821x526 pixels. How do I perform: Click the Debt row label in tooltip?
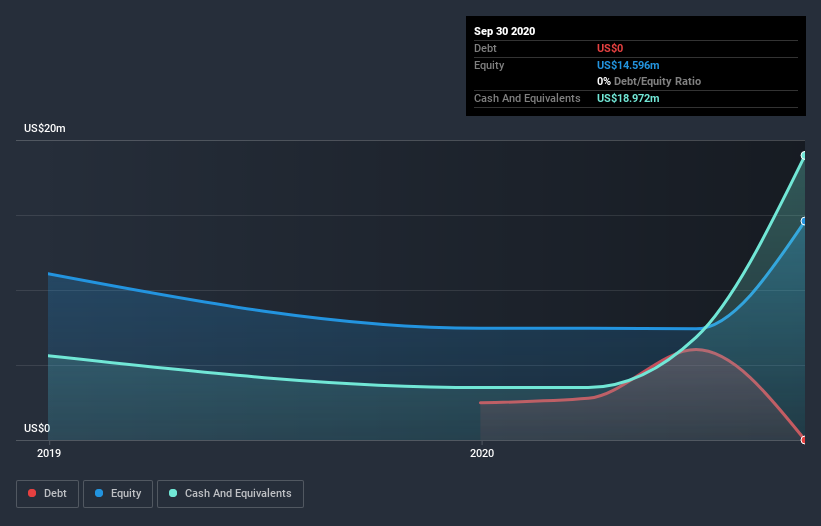(485, 48)
